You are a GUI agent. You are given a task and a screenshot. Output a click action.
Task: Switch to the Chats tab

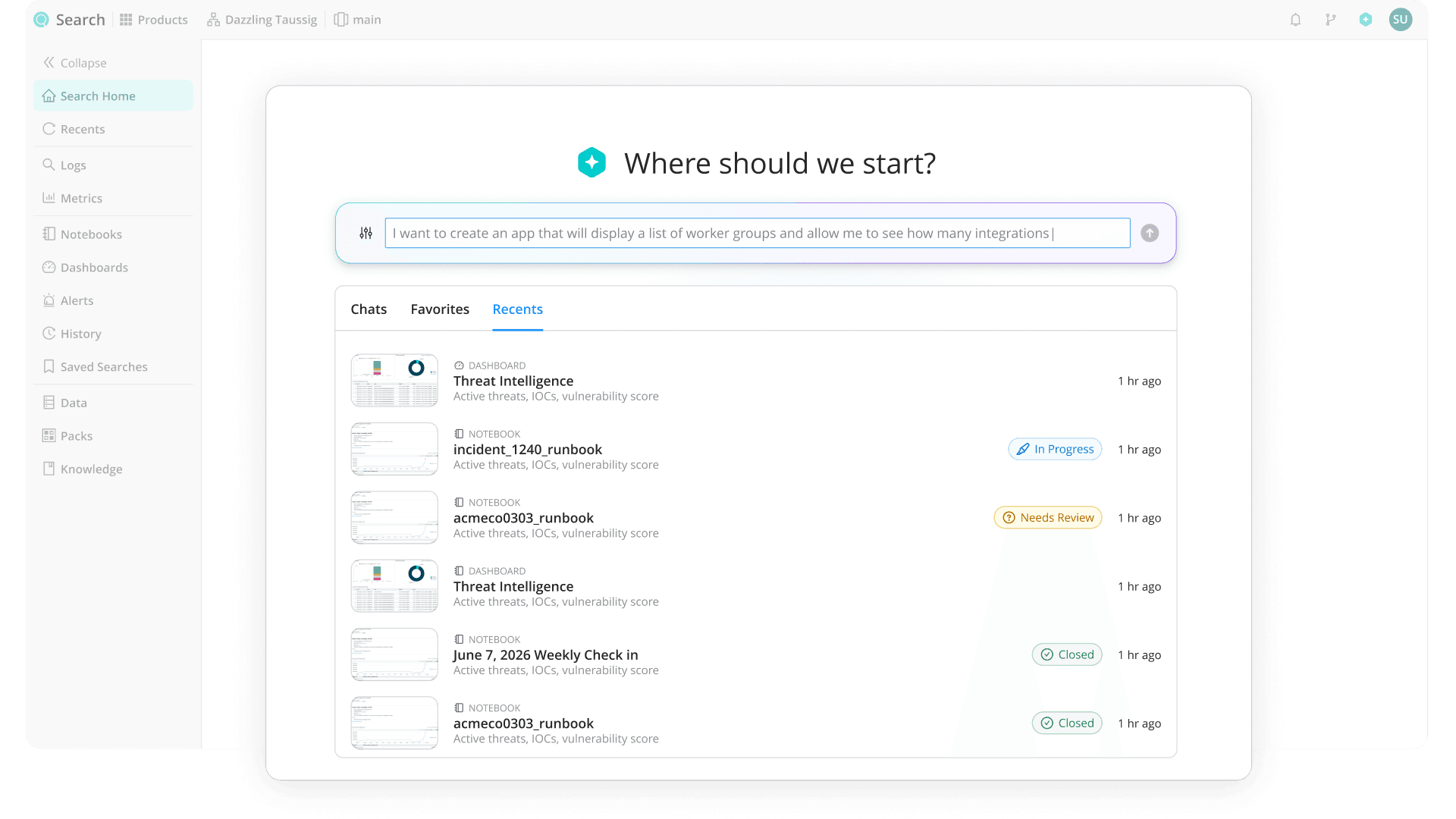369,309
